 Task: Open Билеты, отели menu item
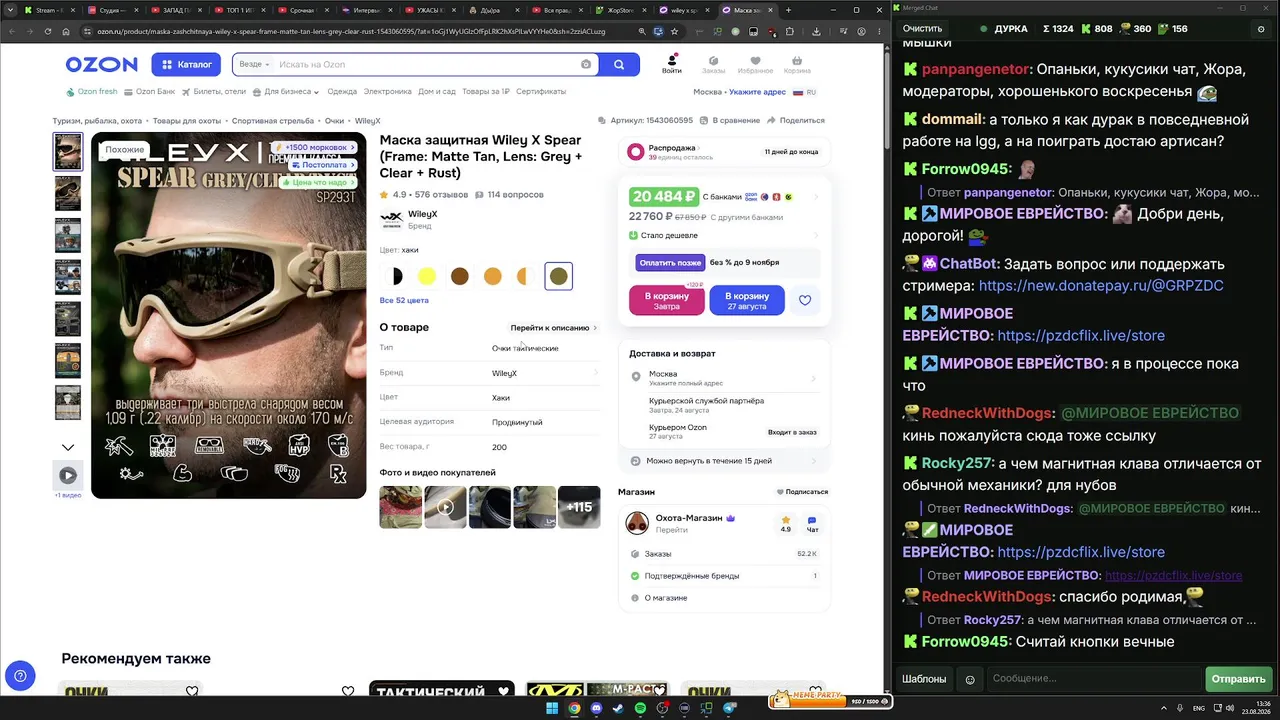click(x=215, y=92)
